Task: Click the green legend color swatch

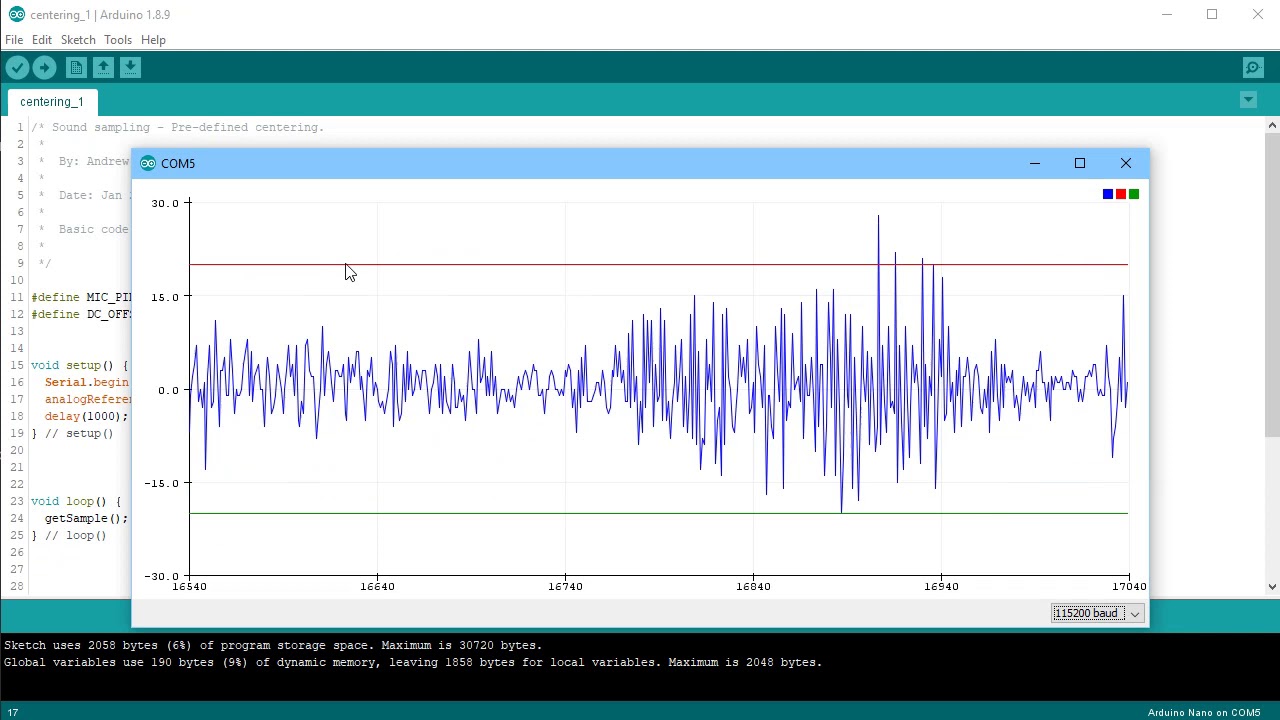Action: [1134, 194]
